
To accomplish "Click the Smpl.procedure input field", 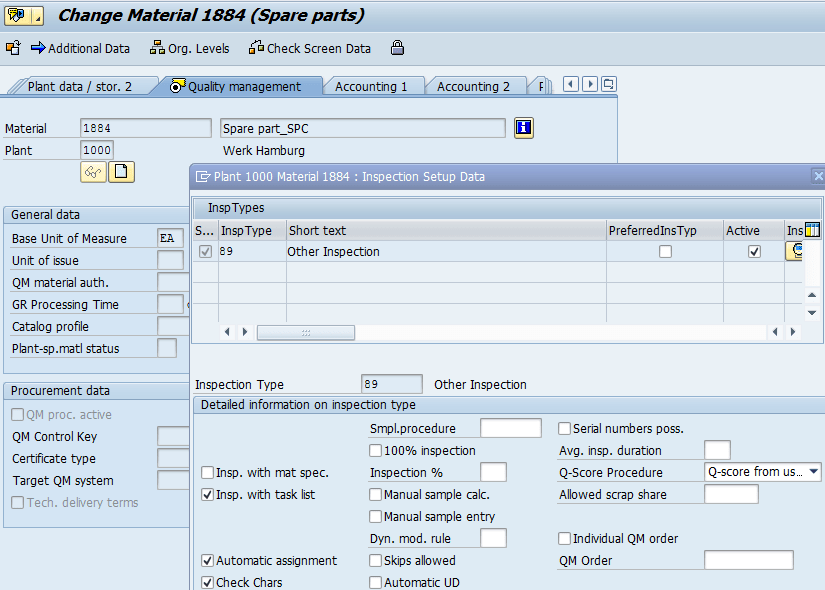I will [x=511, y=428].
